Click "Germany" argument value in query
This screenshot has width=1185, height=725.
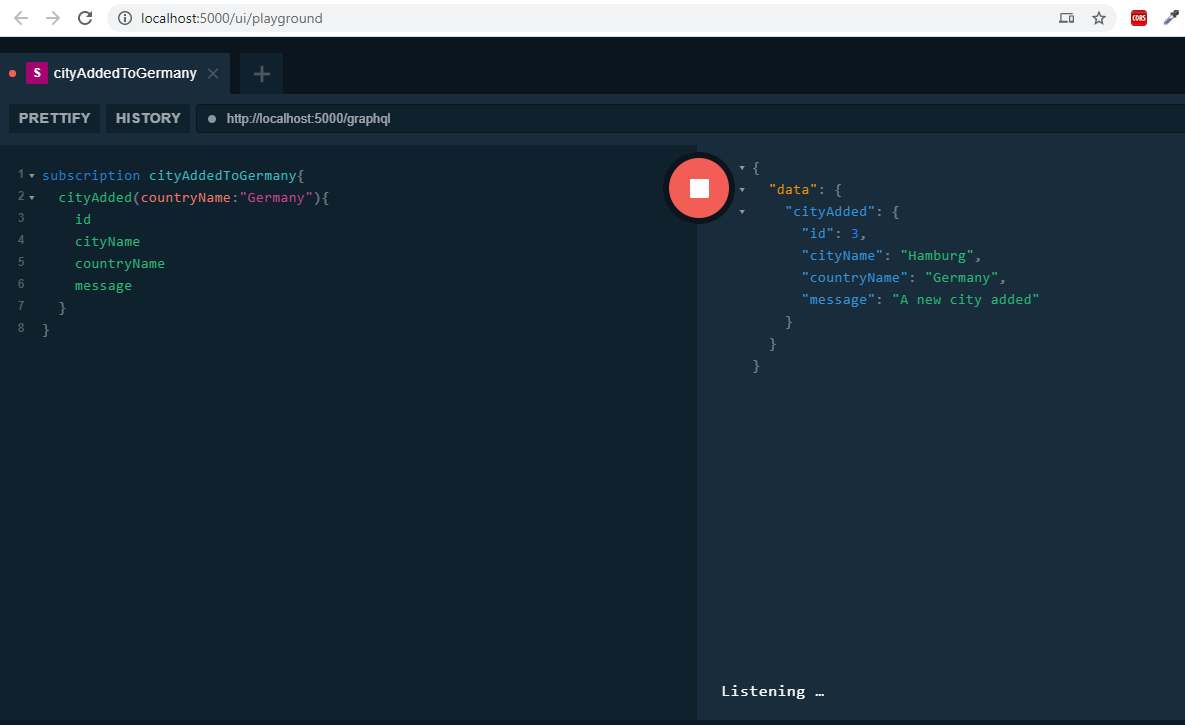pos(276,197)
